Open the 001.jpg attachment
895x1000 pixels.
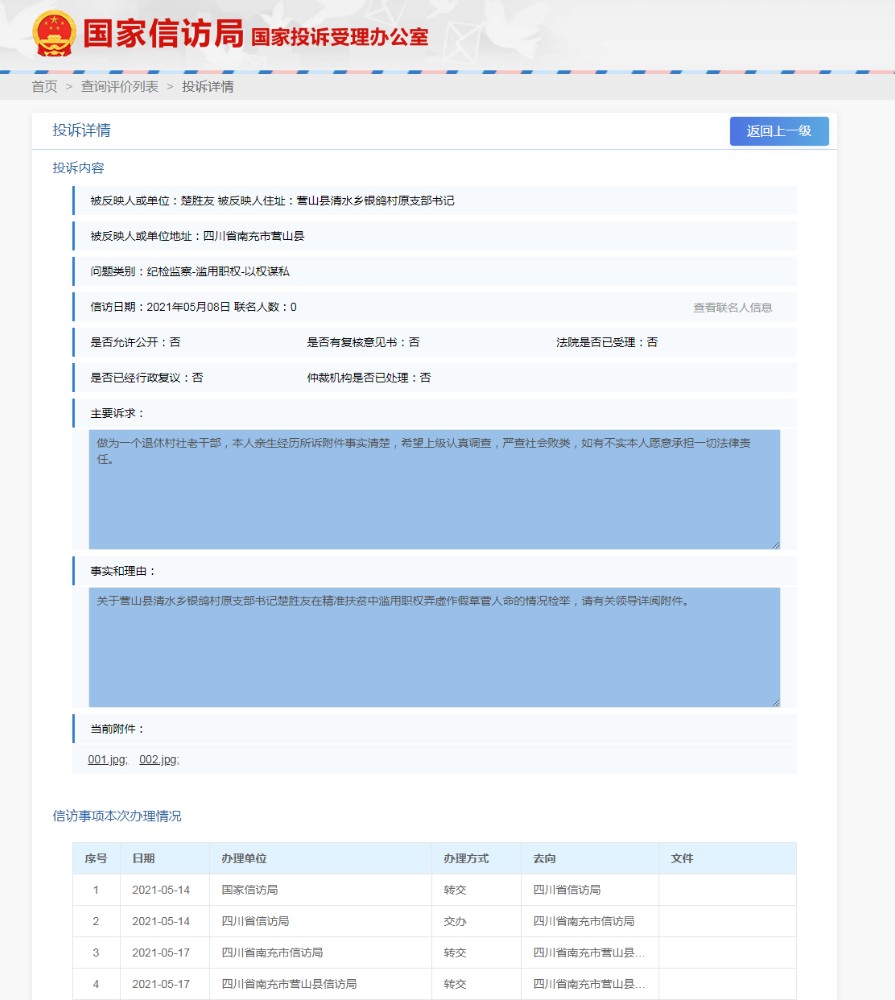pos(107,760)
